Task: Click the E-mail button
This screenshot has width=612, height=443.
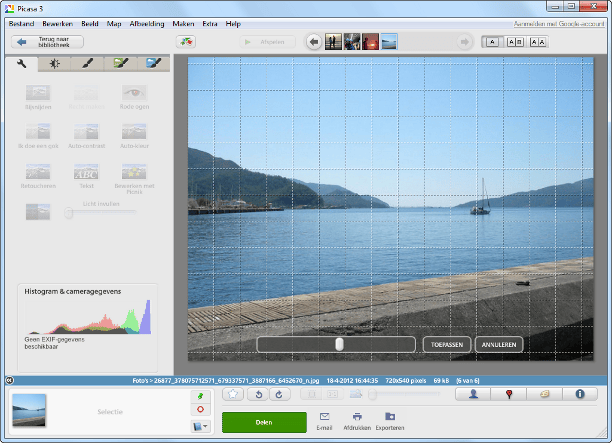Action: click(324, 422)
